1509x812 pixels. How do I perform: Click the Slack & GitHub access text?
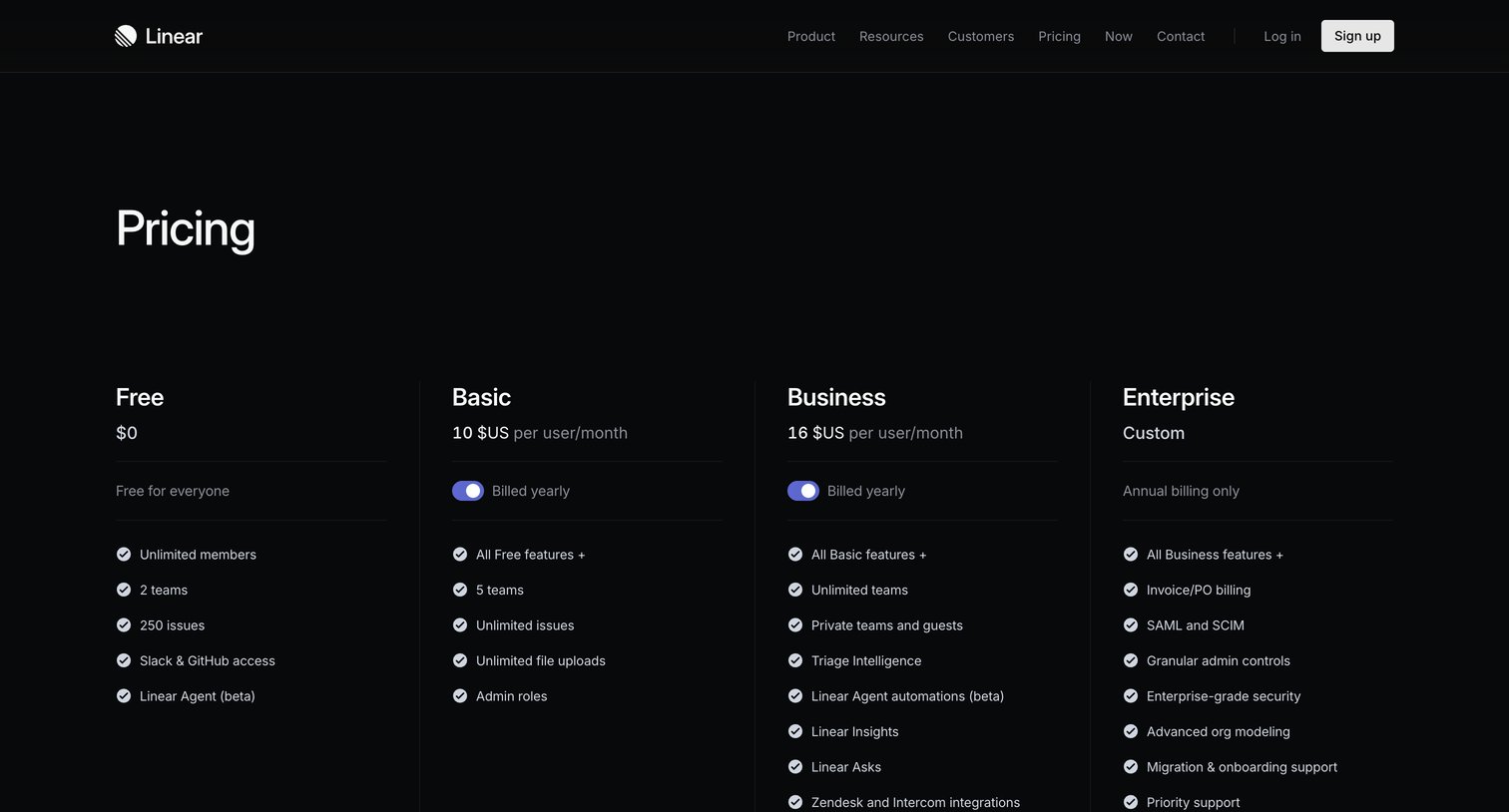(x=208, y=660)
